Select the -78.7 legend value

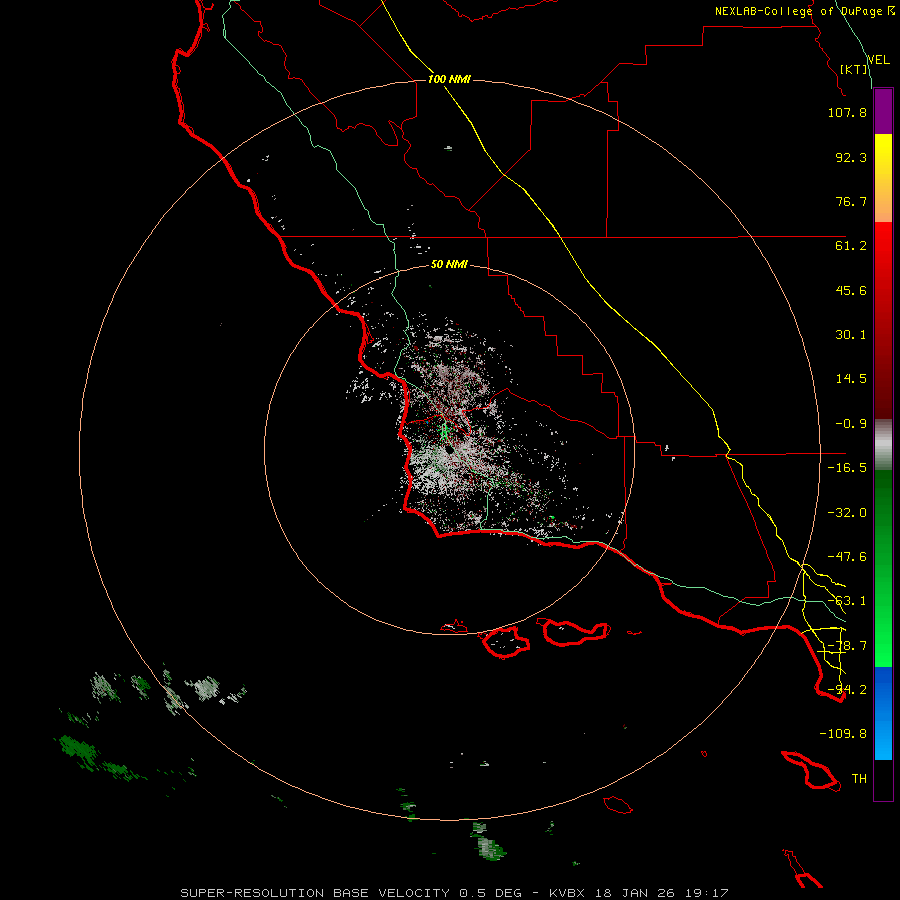pos(847,646)
